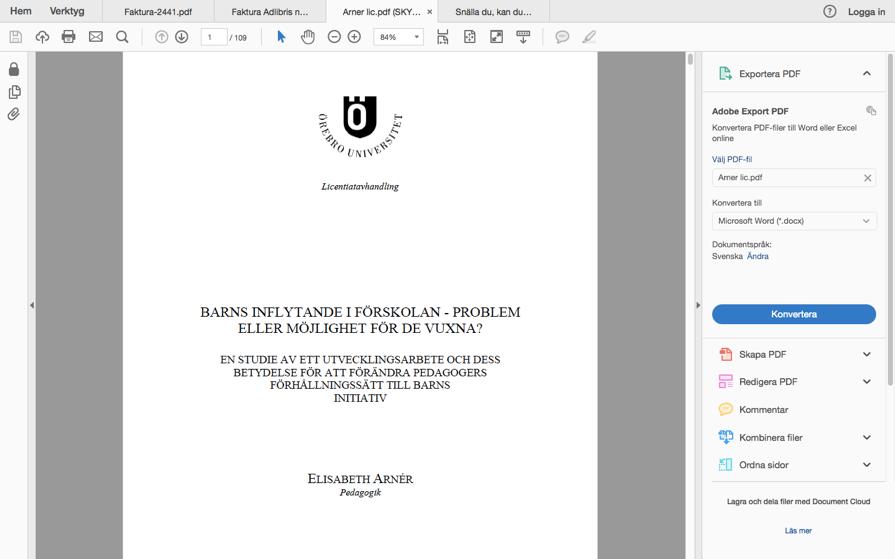This screenshot has height=559, width=895.
Task: Click the page number input field
Action: (214, 37)
